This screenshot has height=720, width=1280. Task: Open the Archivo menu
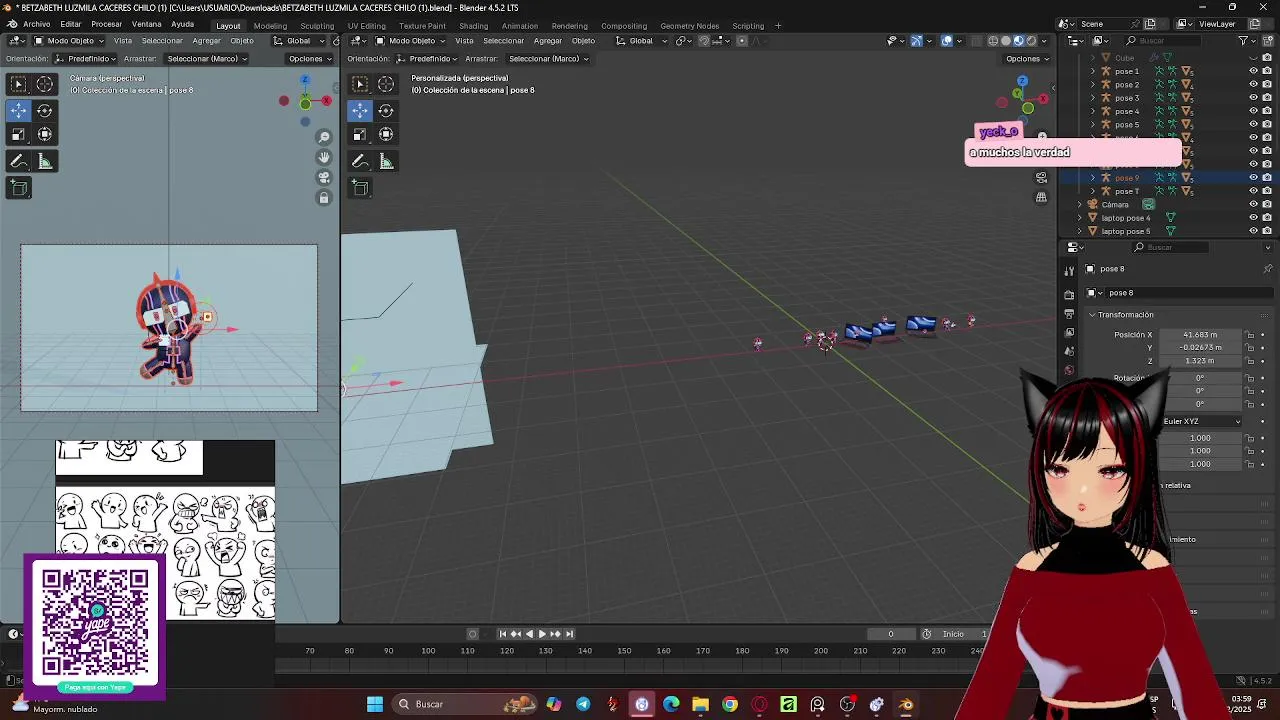(x=37, y=24)
